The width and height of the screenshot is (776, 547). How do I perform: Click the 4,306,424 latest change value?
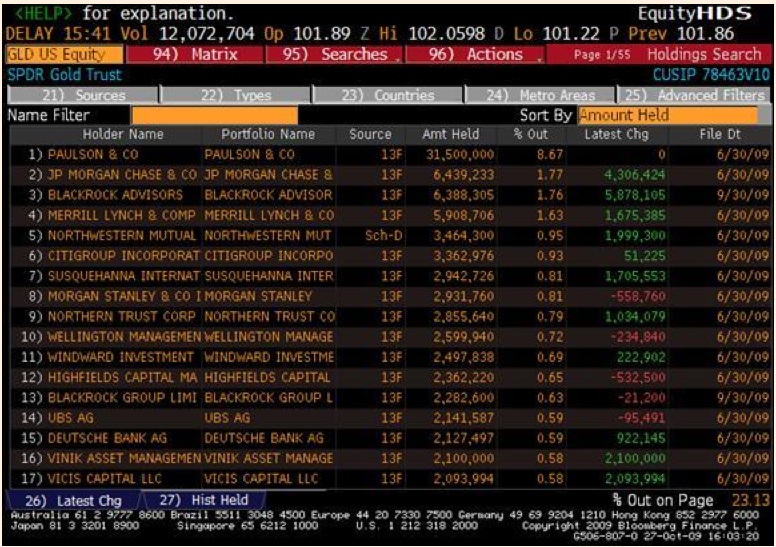coord(635,175)
